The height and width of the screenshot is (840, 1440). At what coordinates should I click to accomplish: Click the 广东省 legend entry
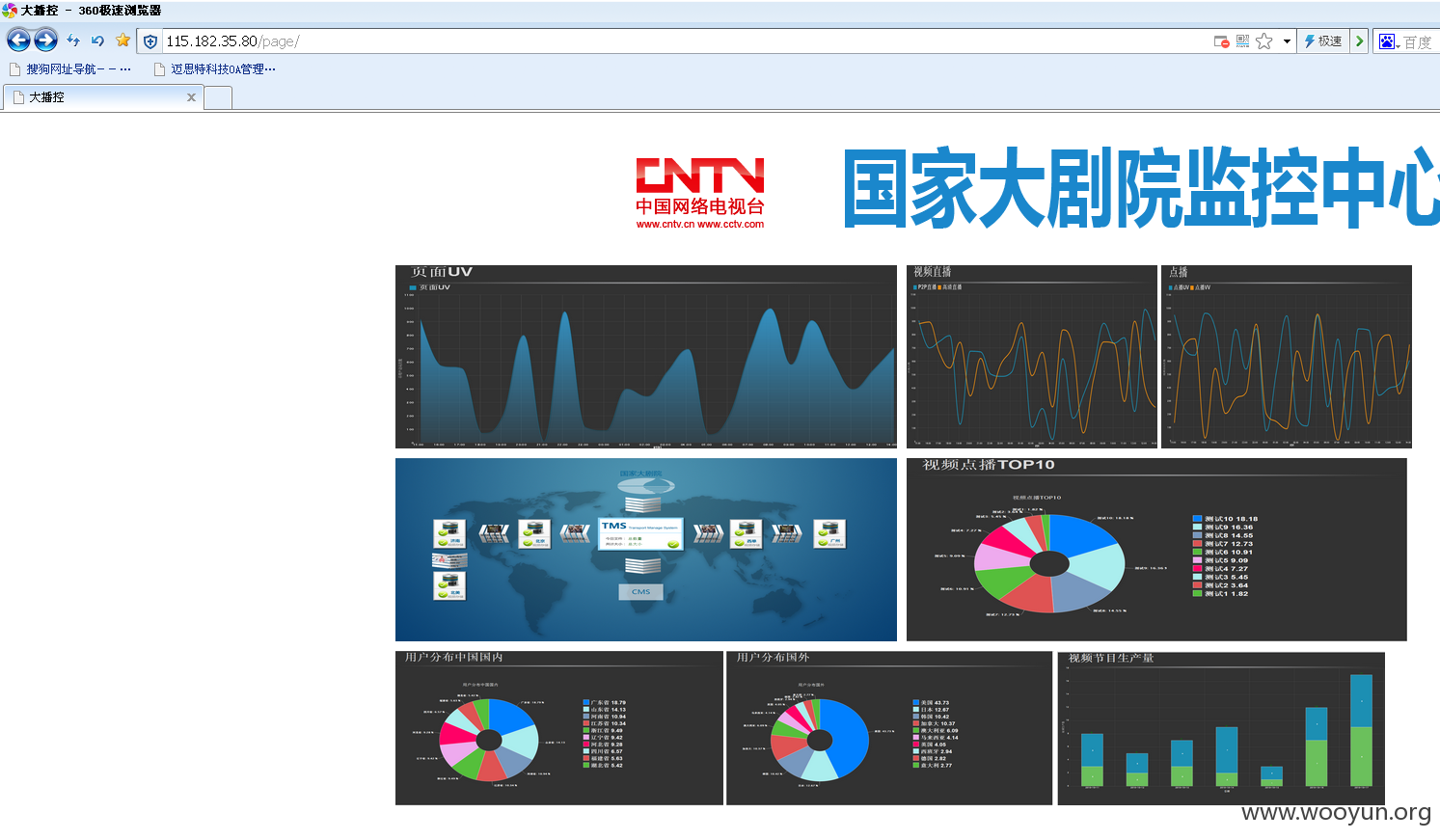pos(605,703)
